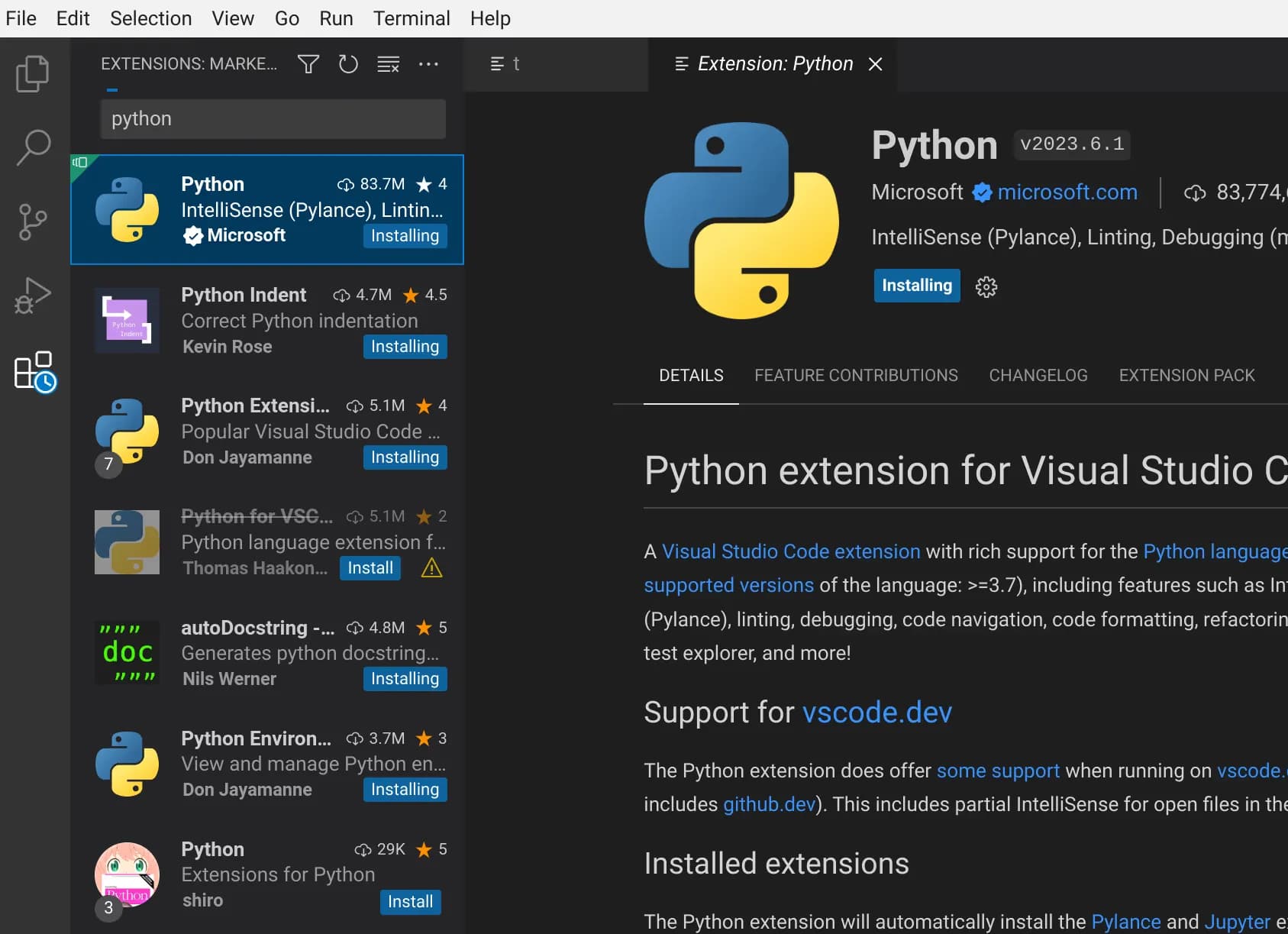The width and height of the screenshot is (1288, 934).
Task: Open the More Actions ellipsis in Extensions panel
Action: click(x=428, y=64)
